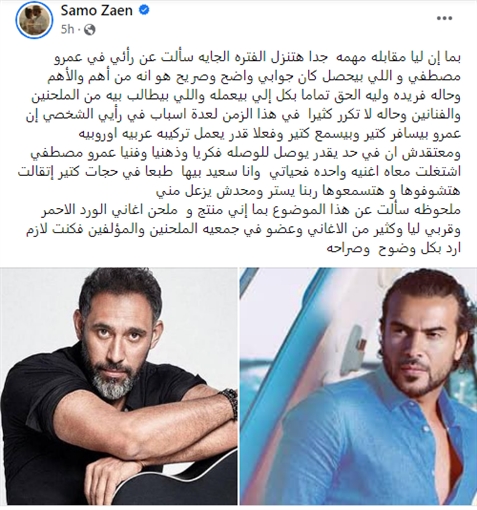
Task: Open the post via the 5h timestamp
Action: pos(67,30)
